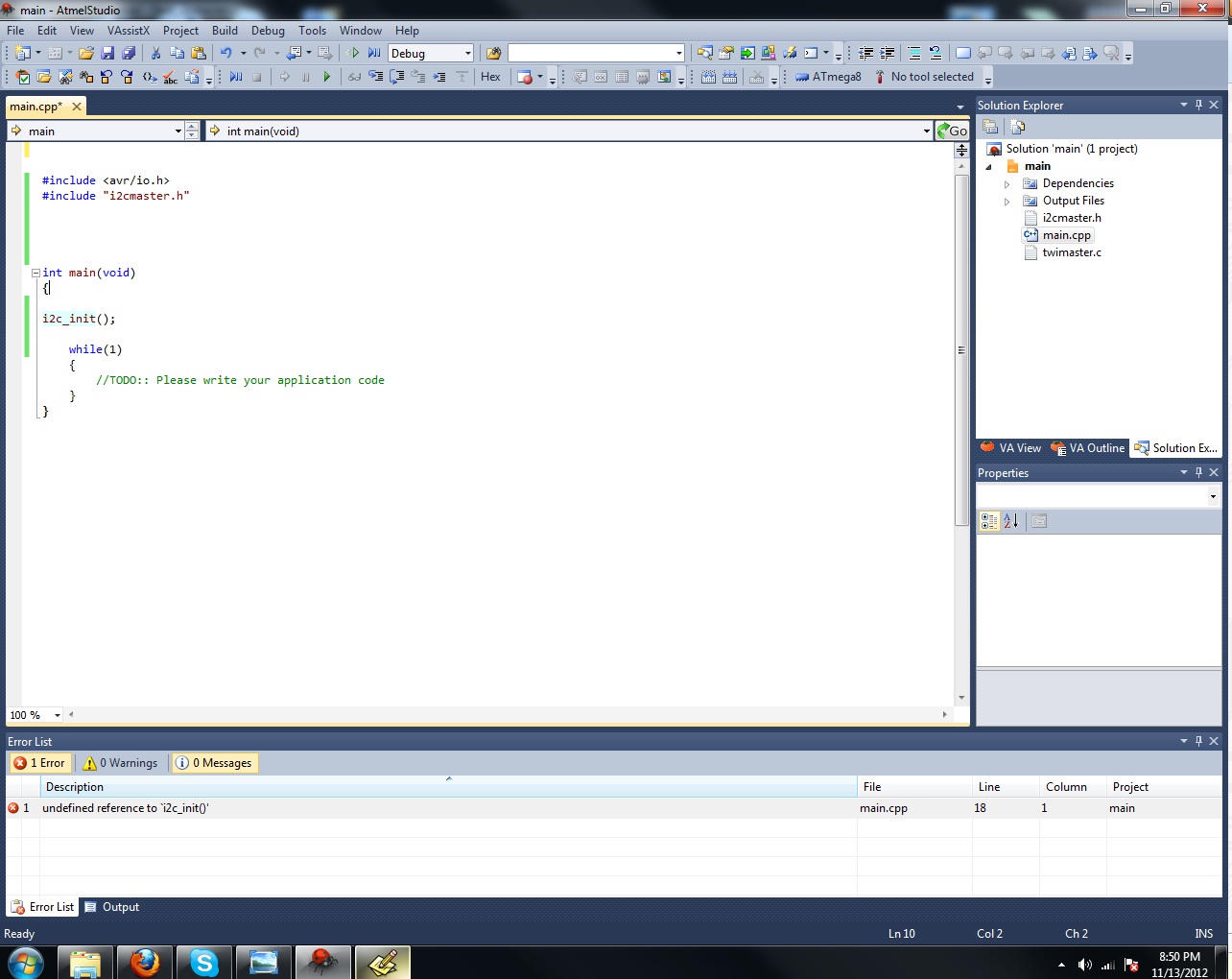Open the Solution Explorer toolbox icon
The height and width of the screenshot is (979, 1232).
pyautogui.click(x=704, y=54)
